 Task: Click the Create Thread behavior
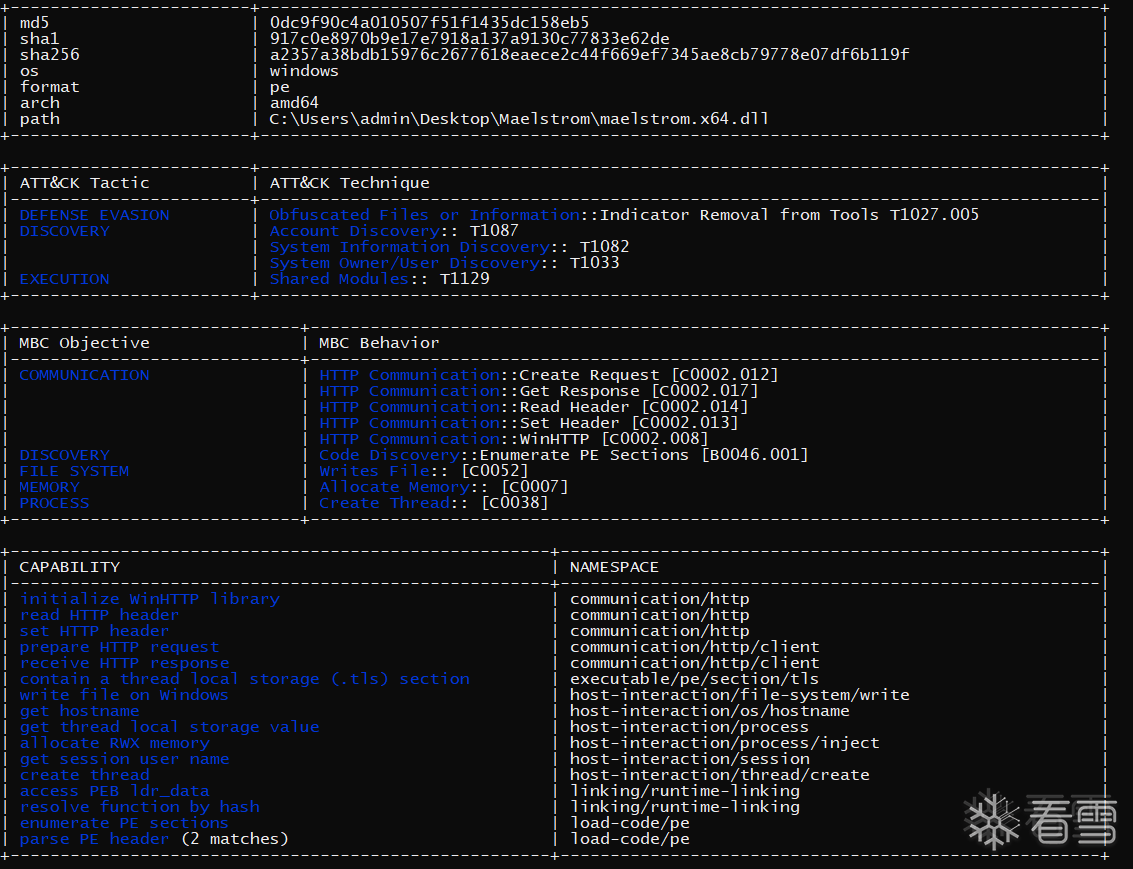point(384,503)
